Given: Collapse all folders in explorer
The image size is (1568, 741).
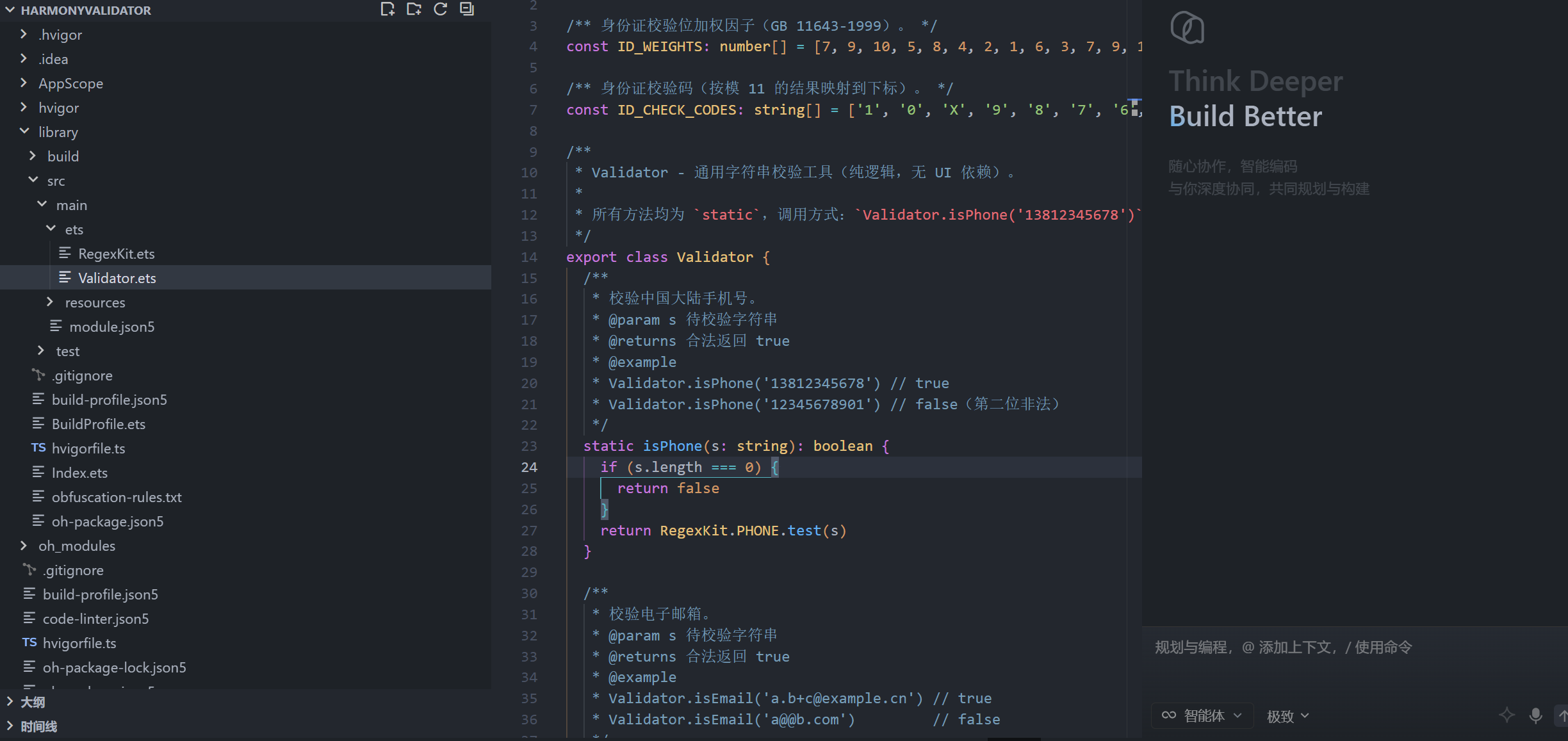Looking at the screenshot, I should (467, 9).
